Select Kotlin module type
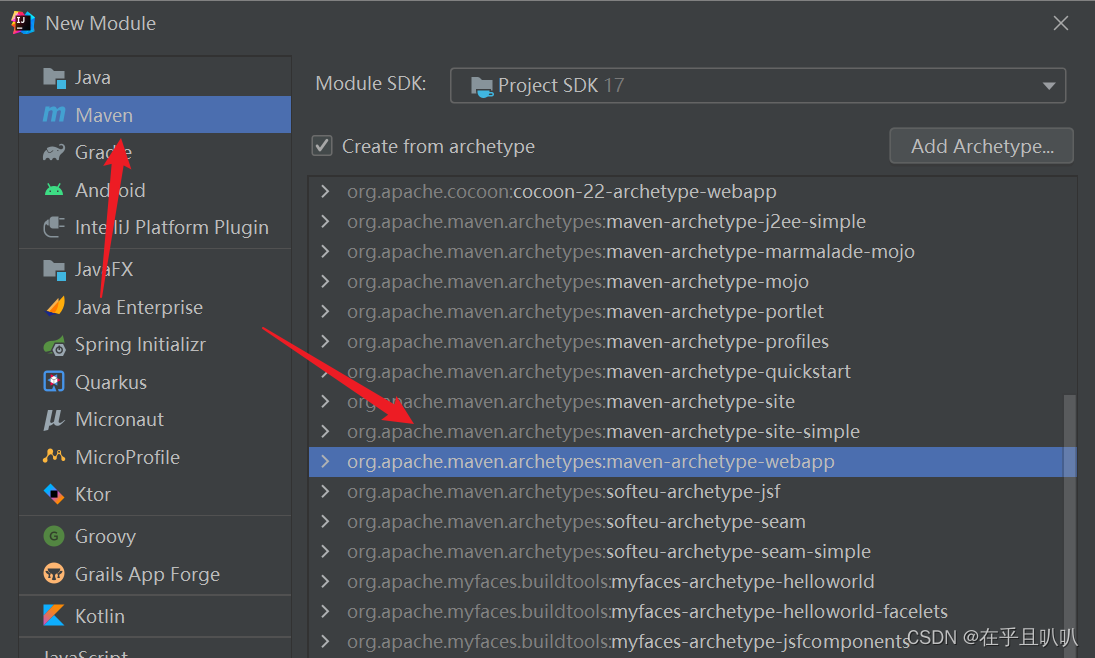This screenshot has height=658, width=1095. click(155, 616)
